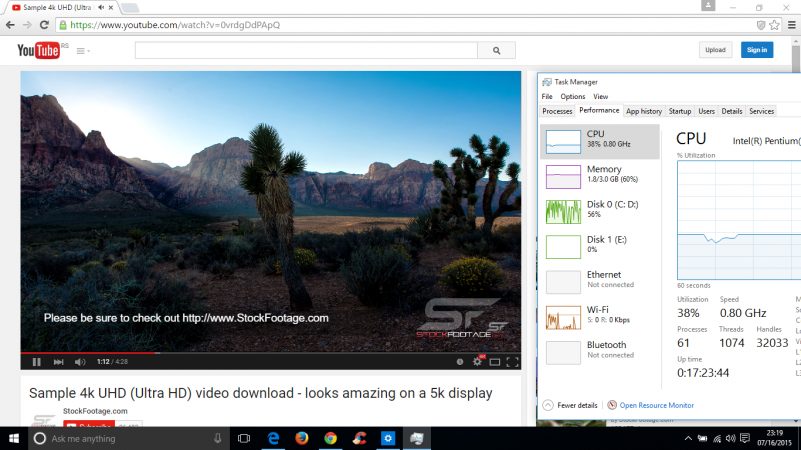Switch to Users tab
Viewport: 801px width, 450px height.
point(706,111)
